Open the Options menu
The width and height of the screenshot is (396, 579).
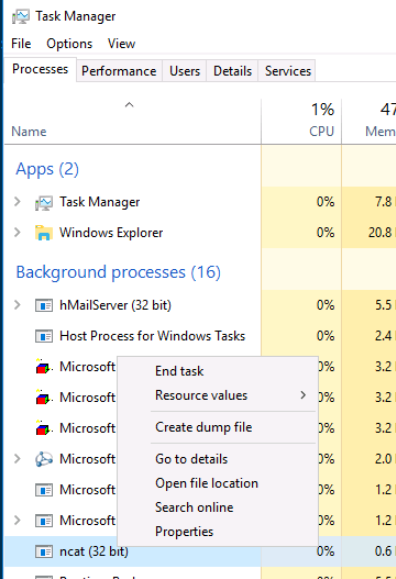tap(69, 44)
